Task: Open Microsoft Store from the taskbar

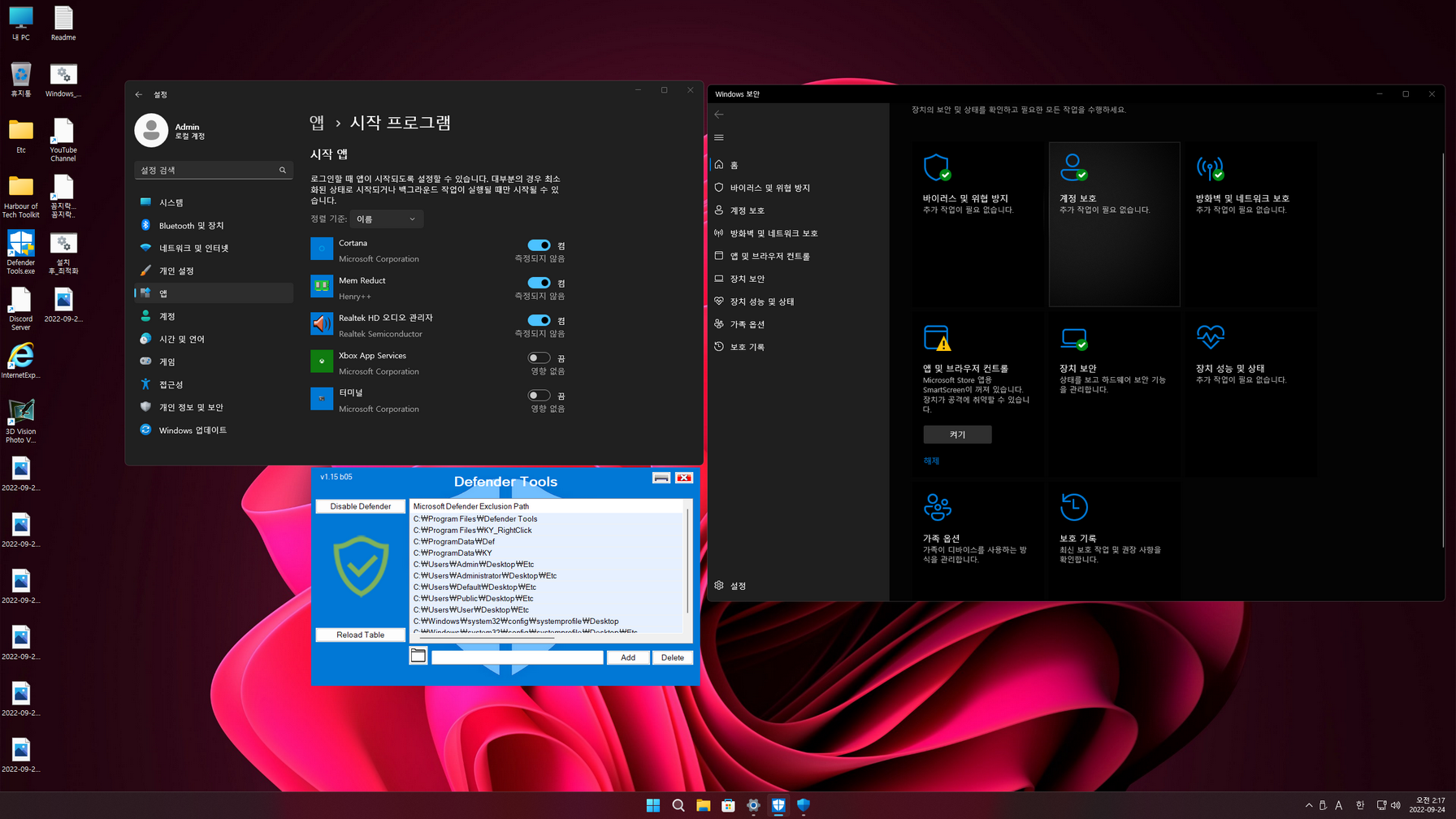Action: 728,805
